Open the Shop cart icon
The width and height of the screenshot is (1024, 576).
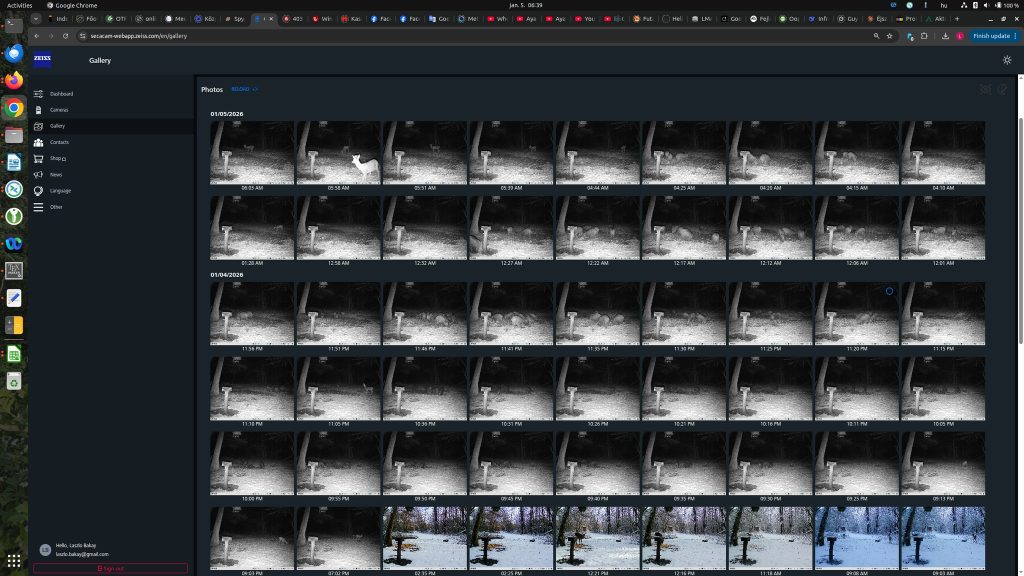click(x=39, y=158)
